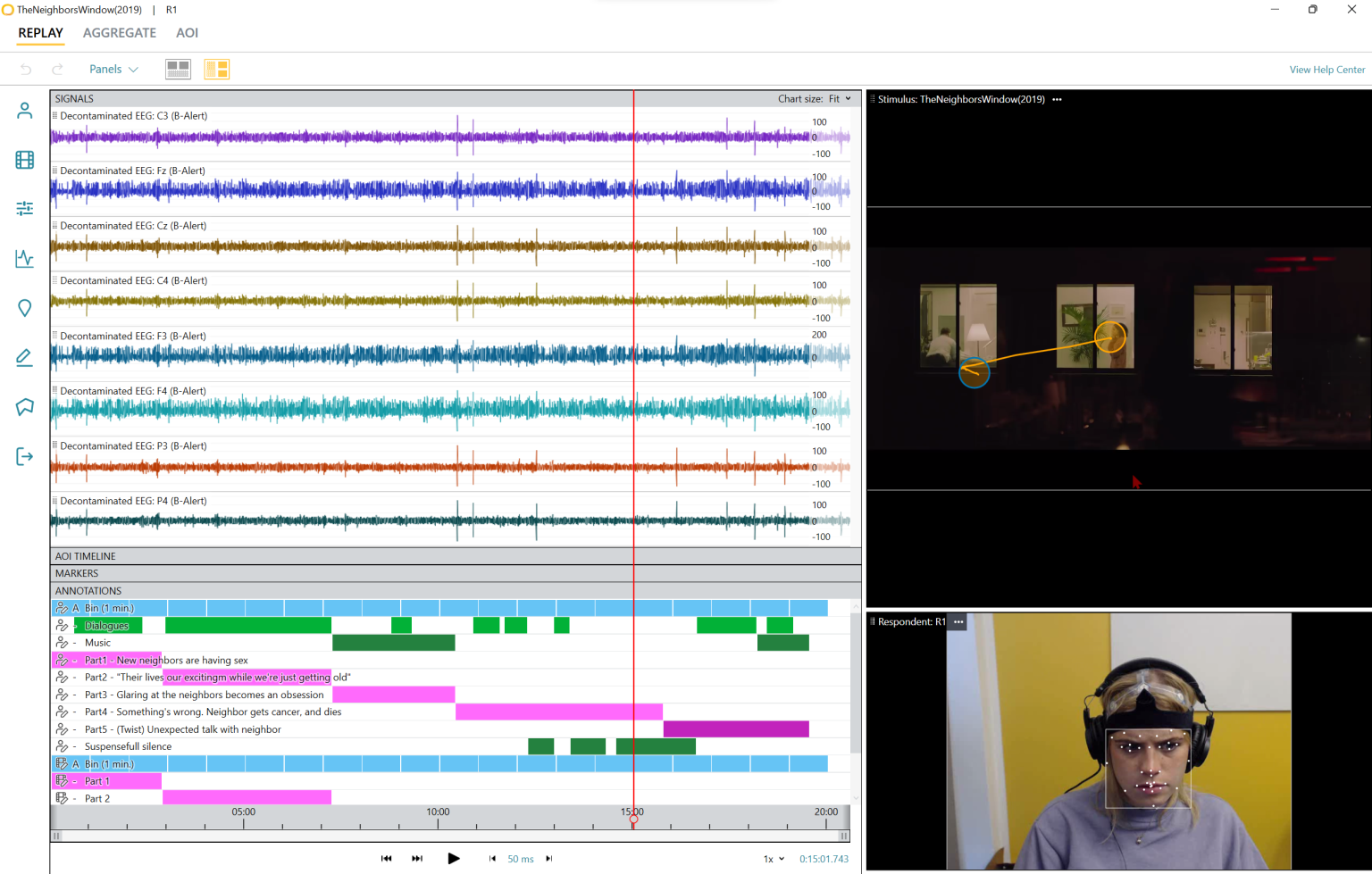Image resolution: width=1372 pixels, height=874 pixels.
Task: Open the 1x playback speed dropdown
Action: click(774, 859)
